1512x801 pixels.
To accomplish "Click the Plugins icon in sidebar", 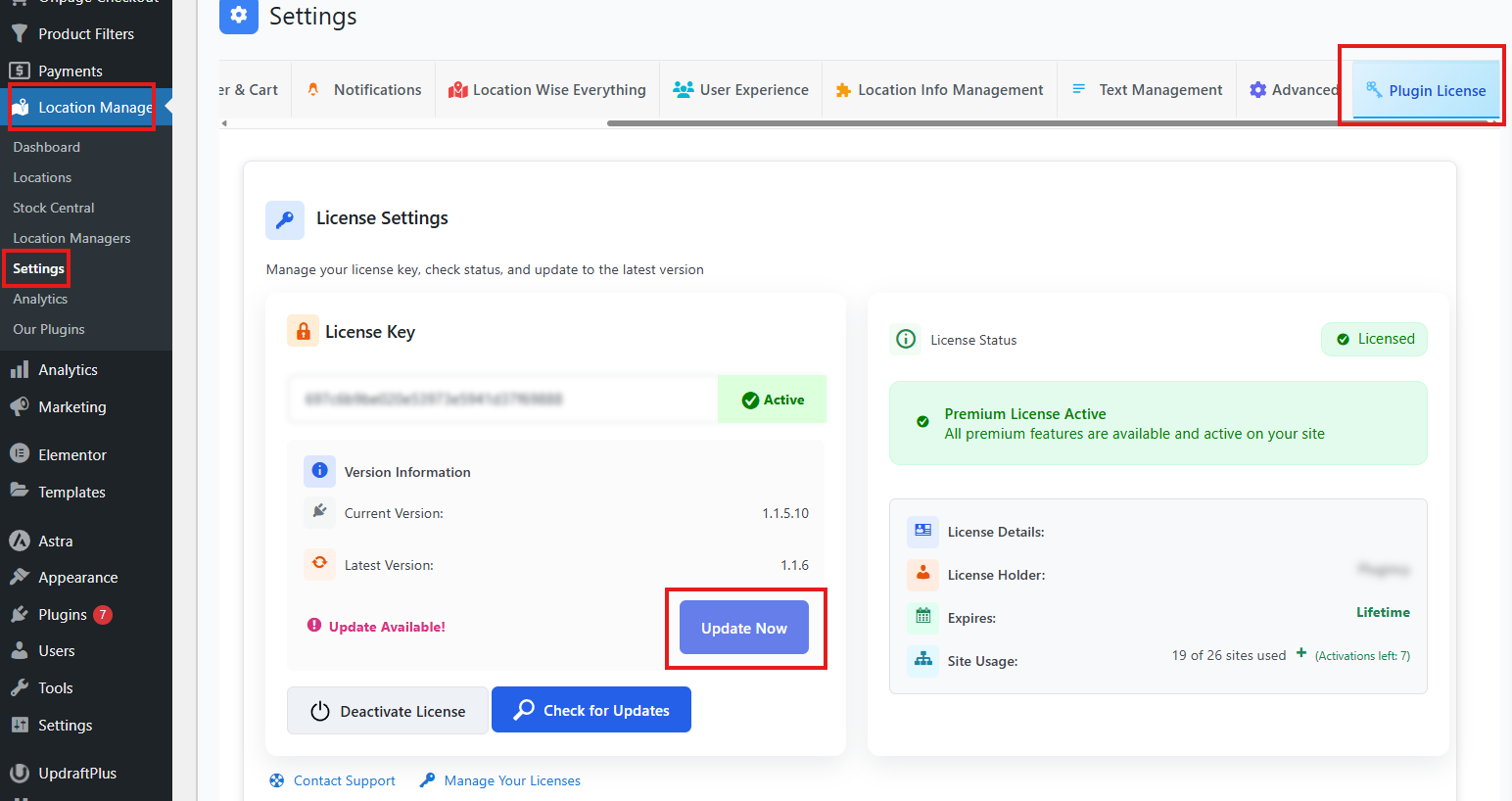I will [x=20, y=615].
